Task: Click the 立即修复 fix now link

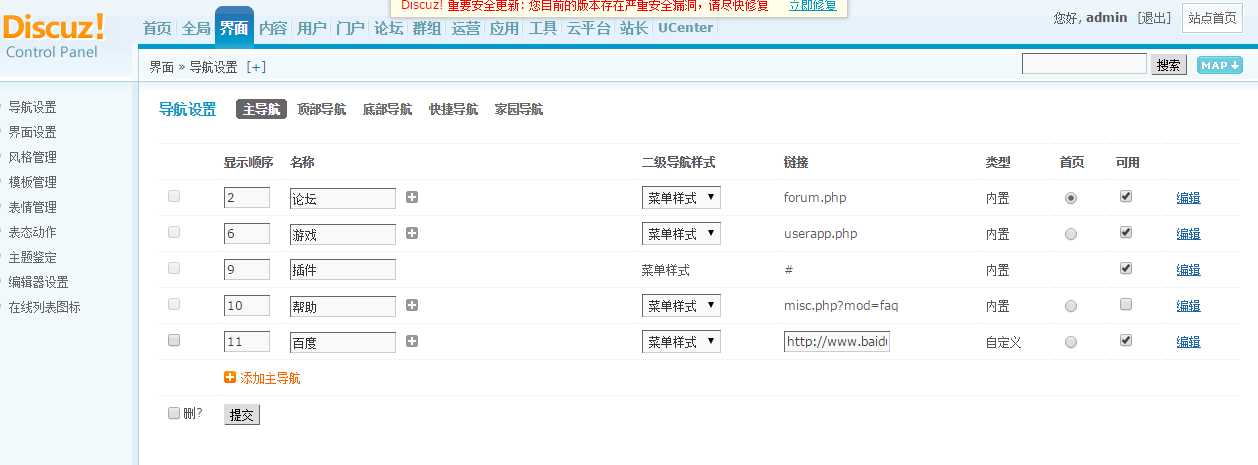Action: (813, 6)
